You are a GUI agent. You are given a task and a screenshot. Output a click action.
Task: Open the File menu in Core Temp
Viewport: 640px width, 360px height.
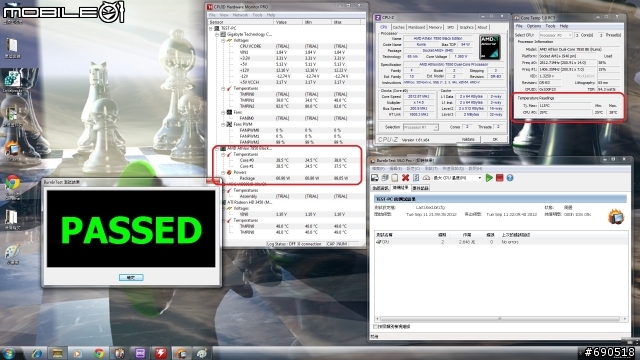[x=519, y=26]
